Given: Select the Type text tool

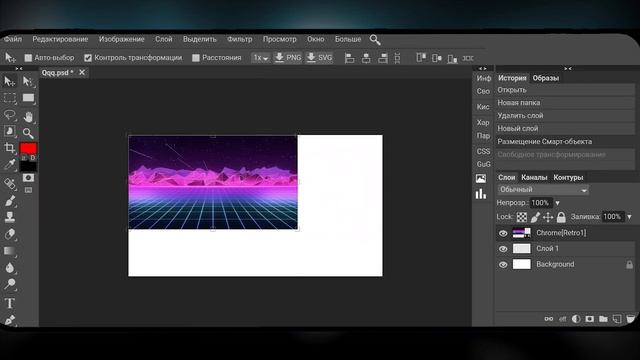Looking at the screenshot, I should (10, 303).
